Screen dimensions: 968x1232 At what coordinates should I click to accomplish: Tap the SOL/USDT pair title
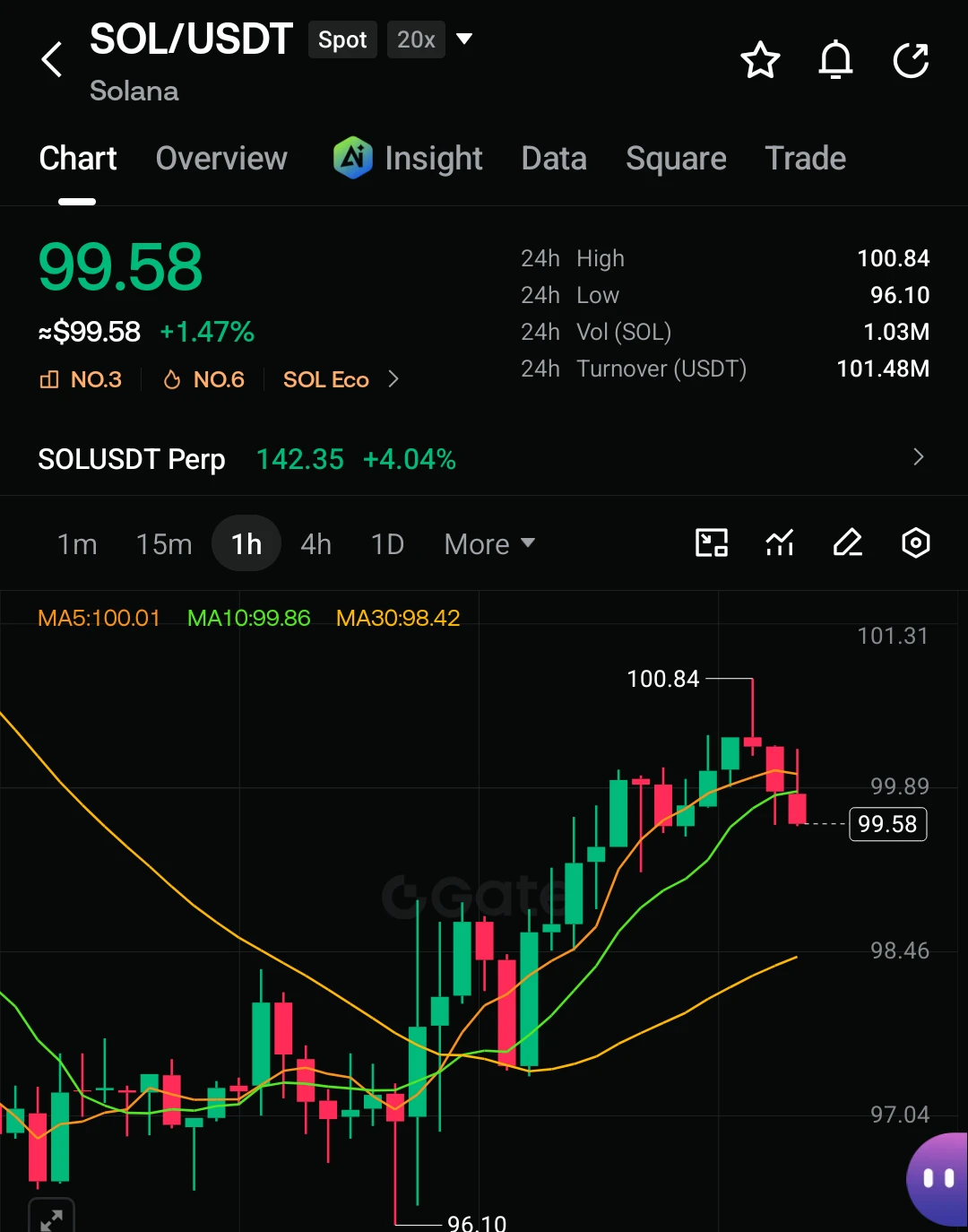click(191, 39)
